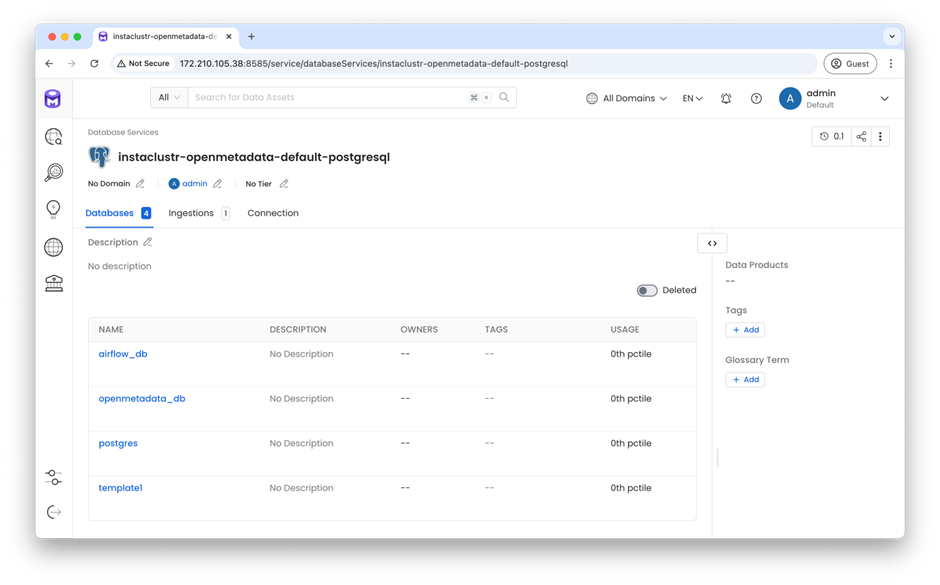Click the admin avatar in header
This screenshot has width=940, height=585.
(x=790, y=98)
